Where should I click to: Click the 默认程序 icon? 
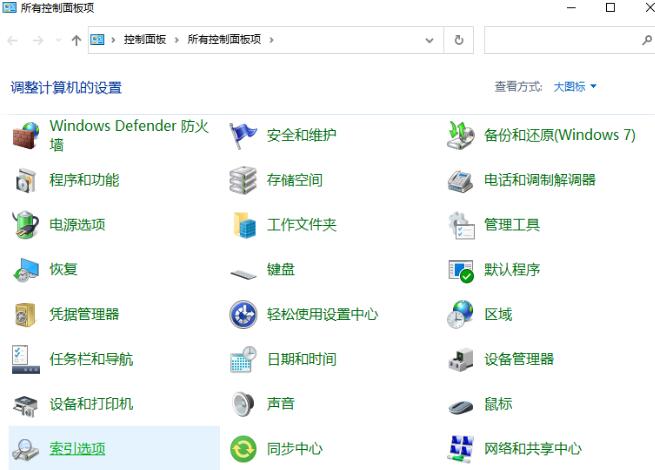pyautogui.click(x=460, y=270)
